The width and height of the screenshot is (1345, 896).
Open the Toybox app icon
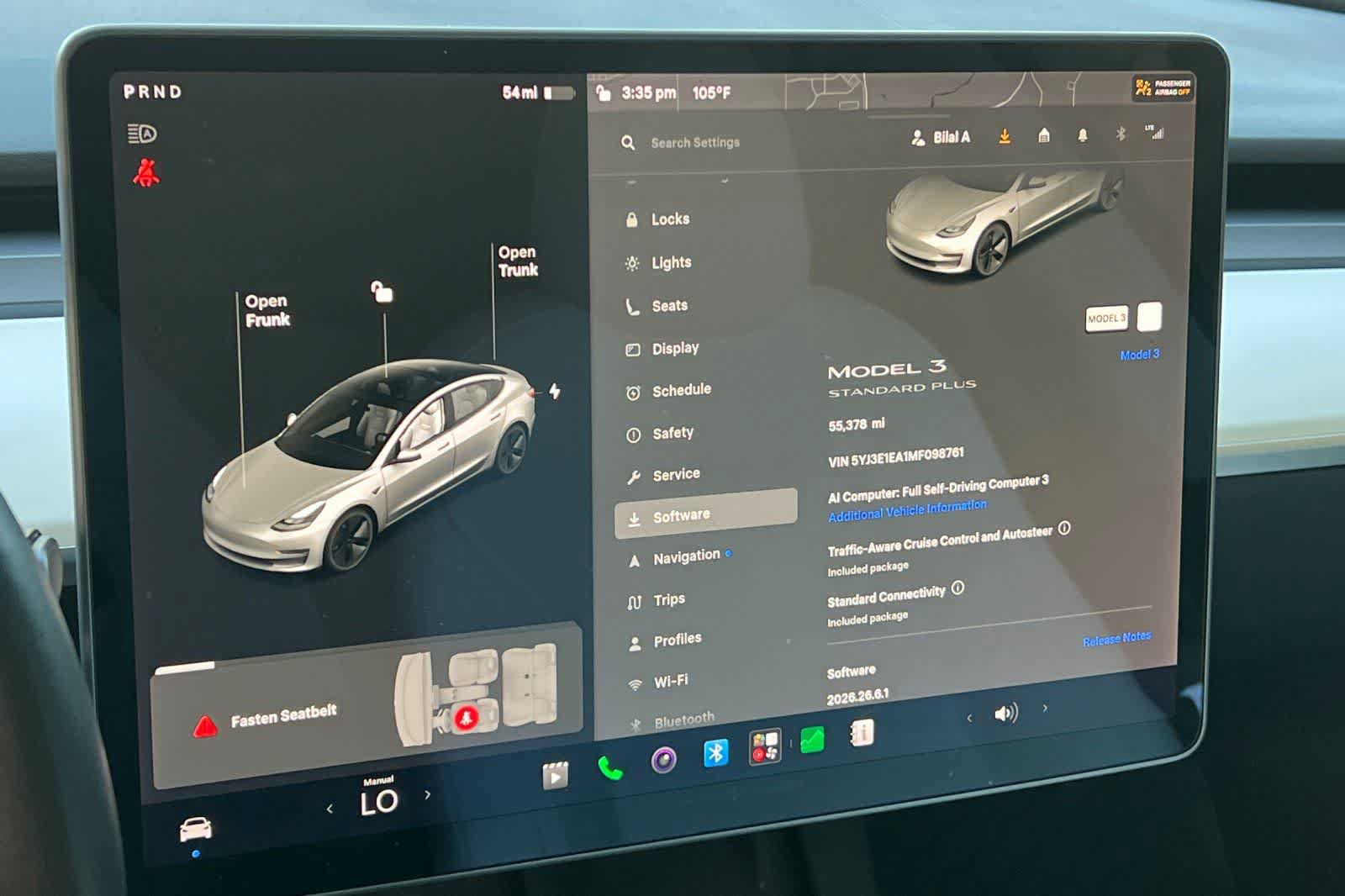click(765, 746)
